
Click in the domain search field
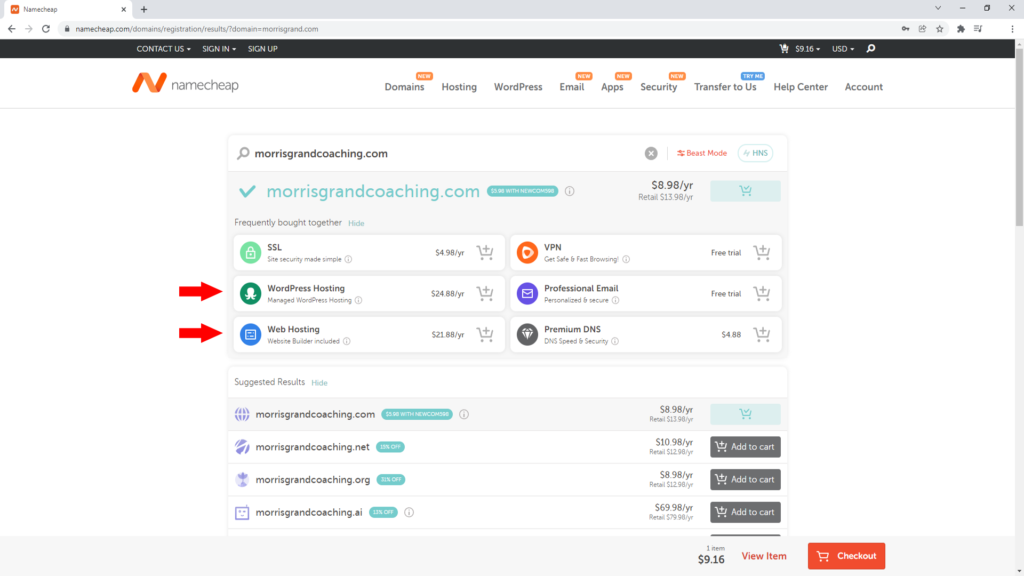click(x=444, y=153)
